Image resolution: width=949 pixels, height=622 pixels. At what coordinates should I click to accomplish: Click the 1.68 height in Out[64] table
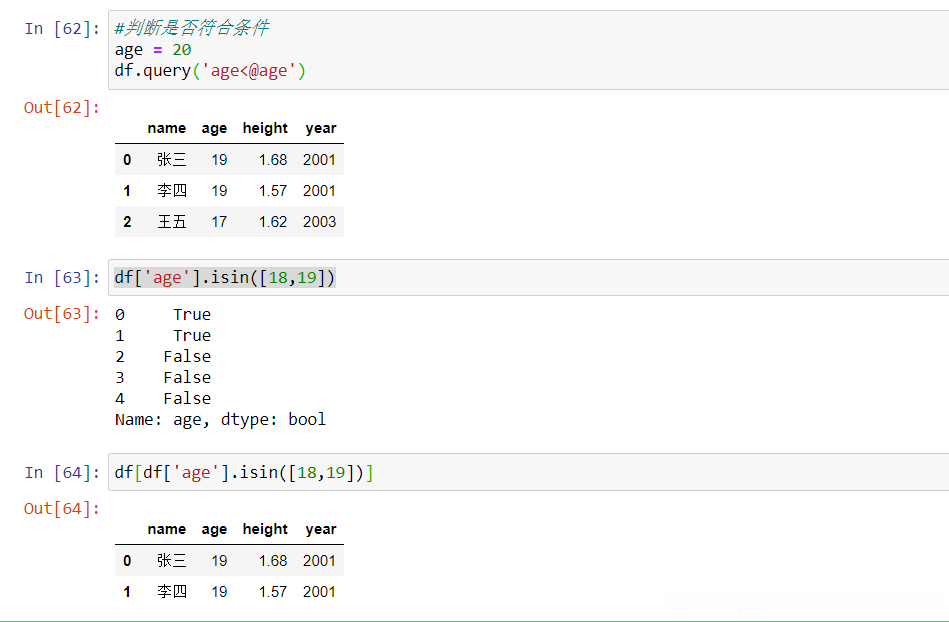[x=272, y=561]
